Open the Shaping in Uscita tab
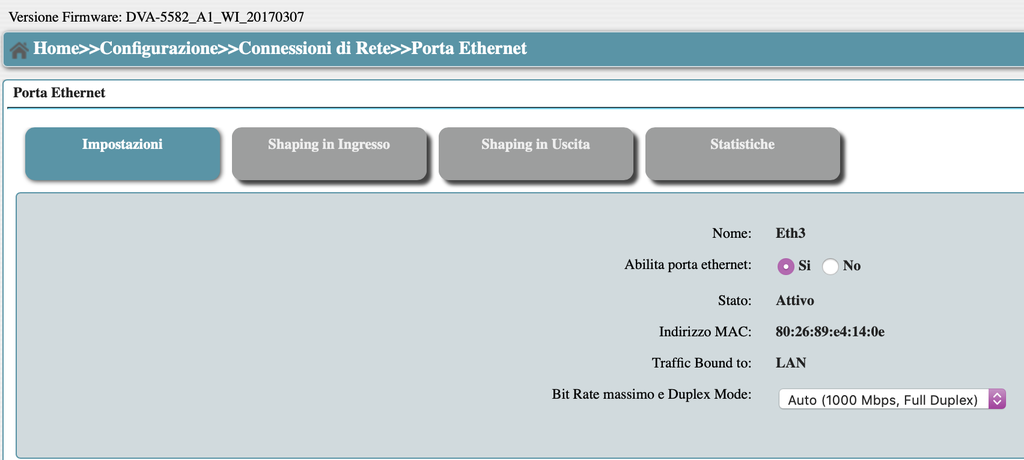Viewport: 1024px width, 460px height. pyautogui.click(x=536, y=154)
